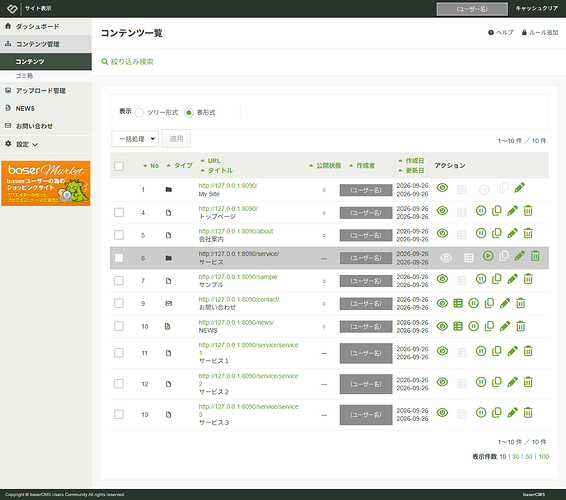
Task: Preview My Site with eye icon
Action: 442,188
